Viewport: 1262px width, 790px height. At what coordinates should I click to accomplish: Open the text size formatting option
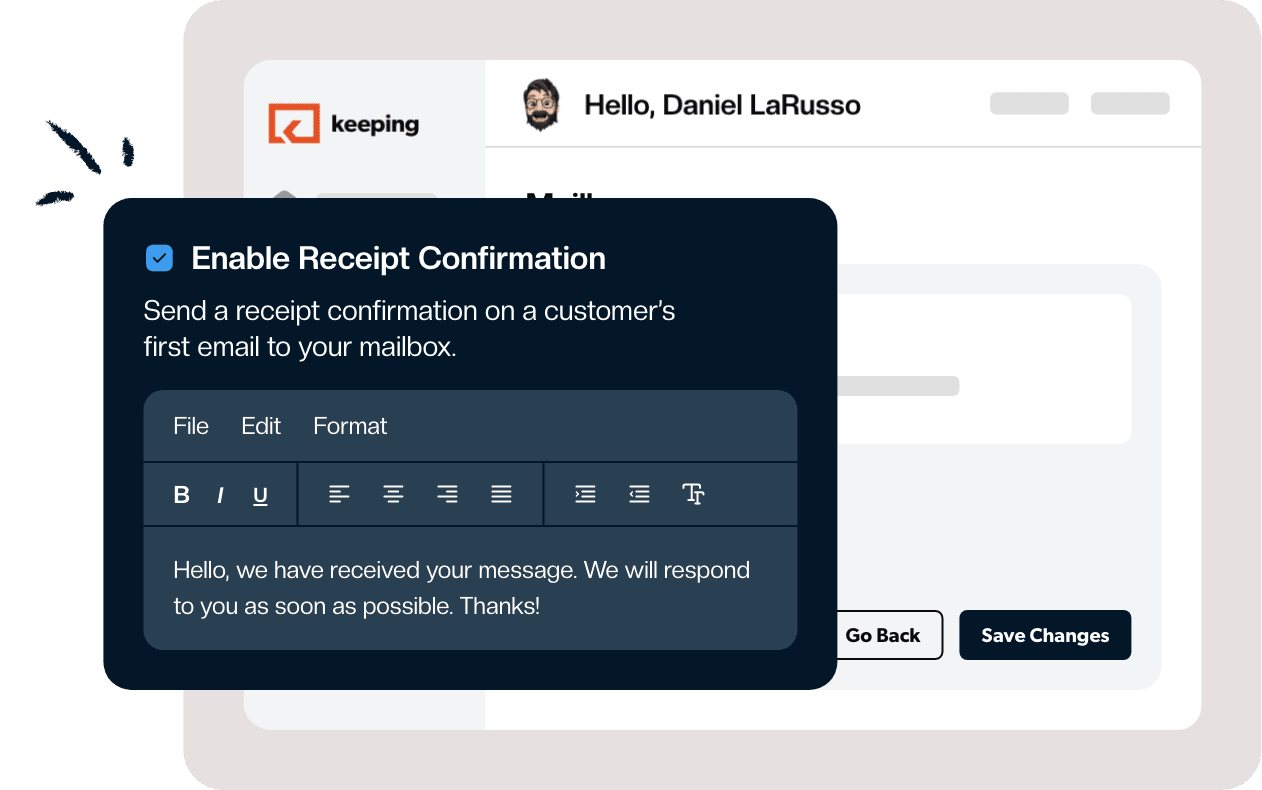(694, 494)
